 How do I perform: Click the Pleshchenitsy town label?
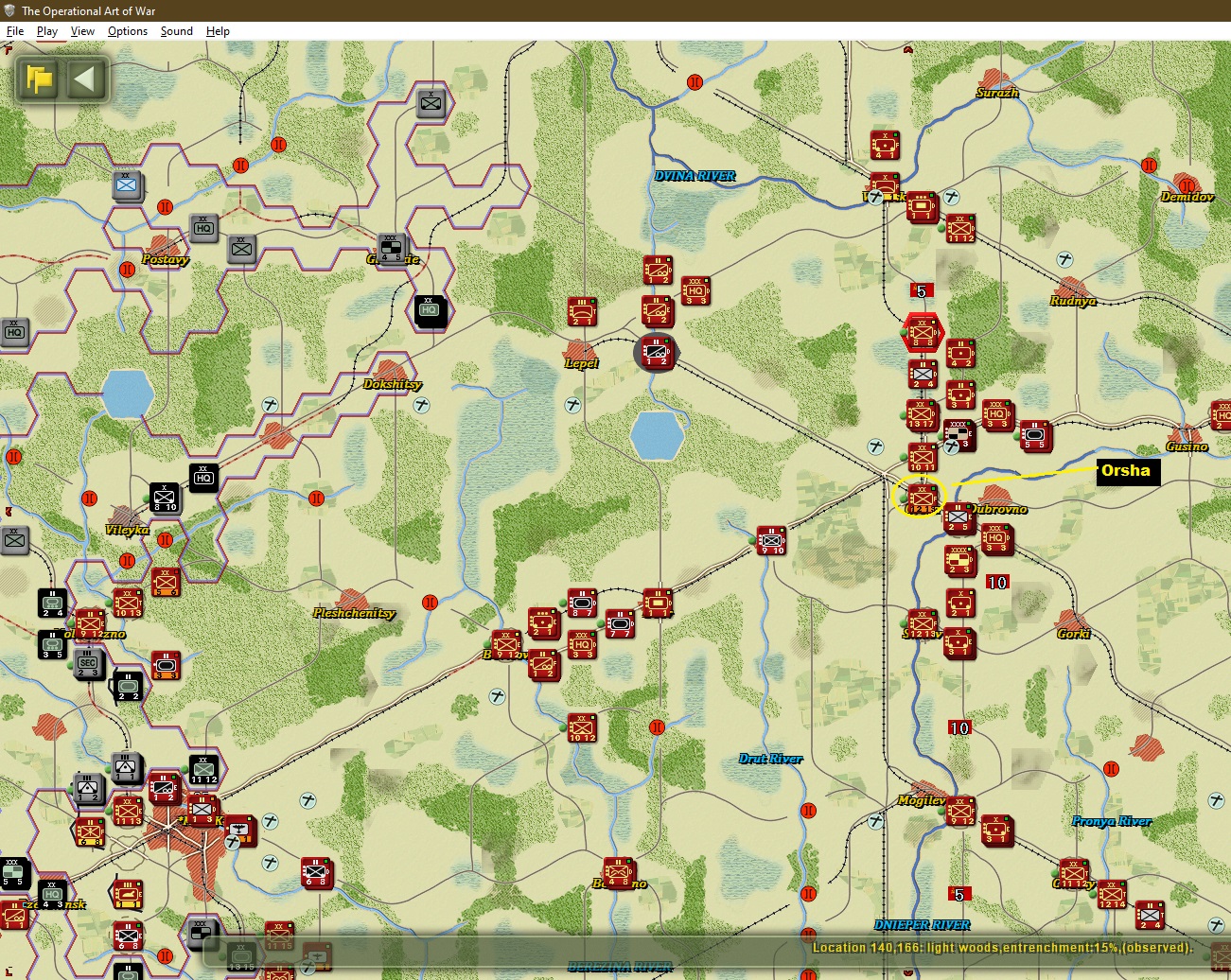point(354,613)
